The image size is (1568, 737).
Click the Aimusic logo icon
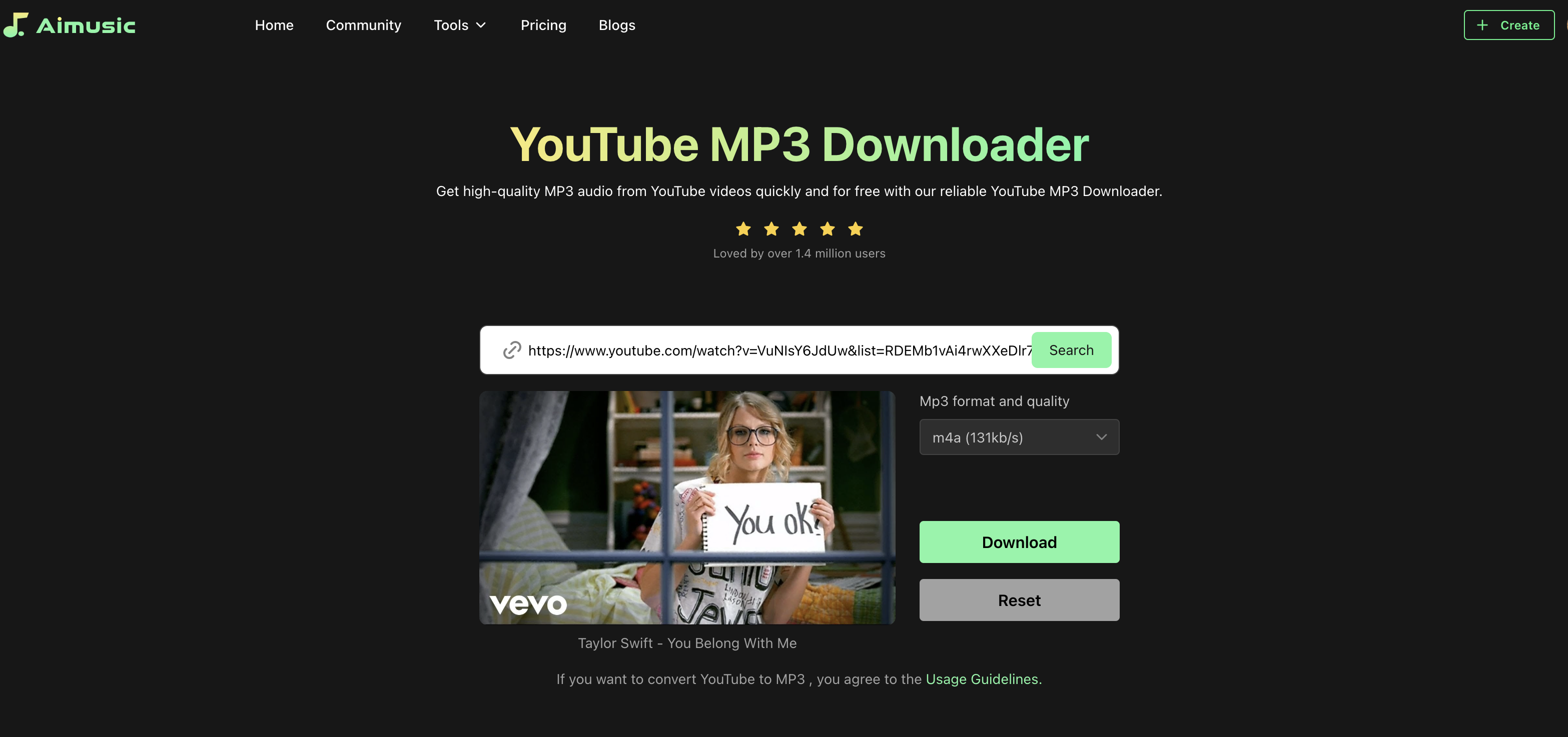coord(15,24)
